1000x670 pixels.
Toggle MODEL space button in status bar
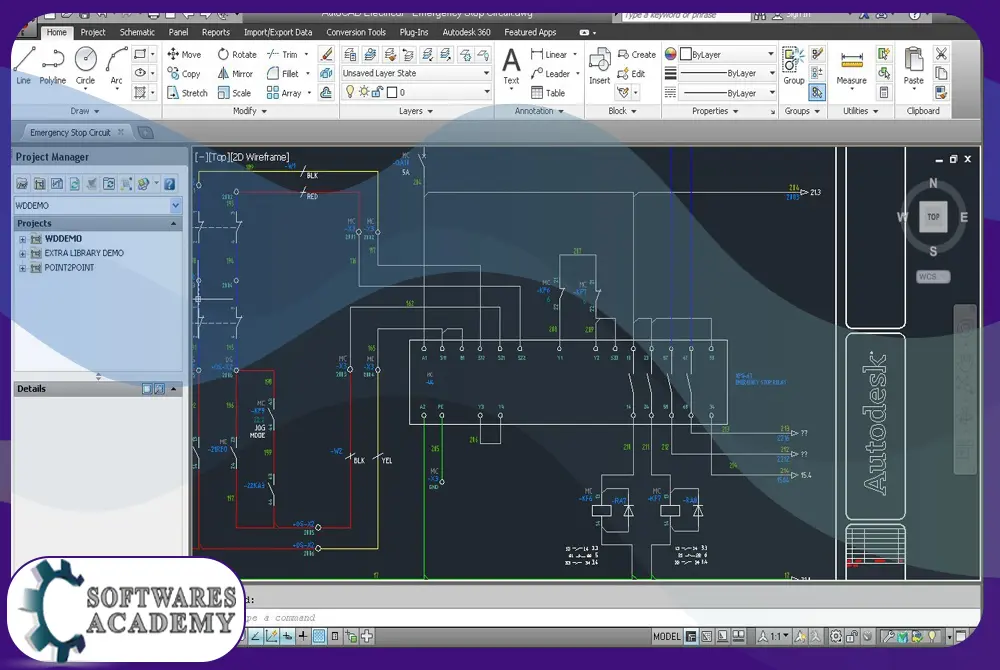point(666,636)
